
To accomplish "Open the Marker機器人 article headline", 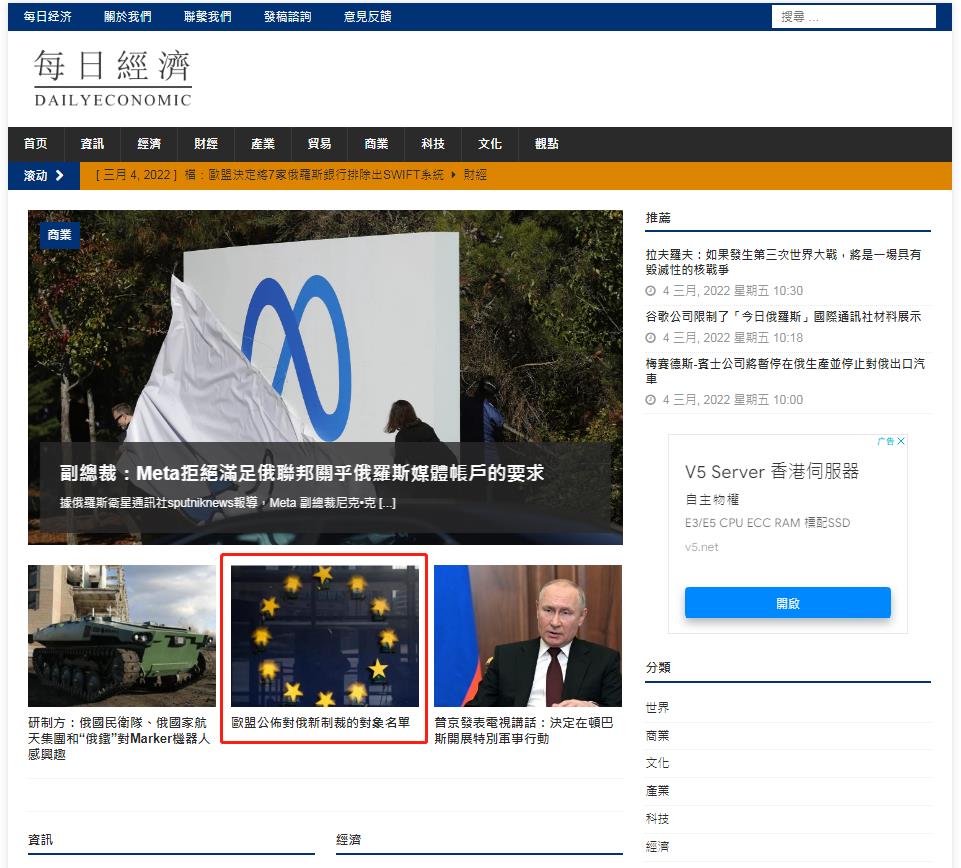I will point(120,739).
